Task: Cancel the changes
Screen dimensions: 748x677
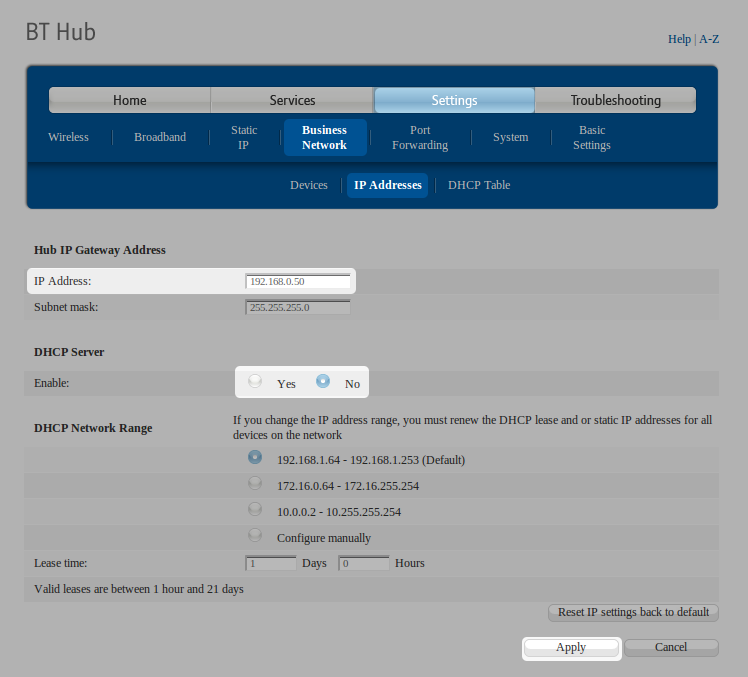Action: pyautogui.click(x=671, y=647)
